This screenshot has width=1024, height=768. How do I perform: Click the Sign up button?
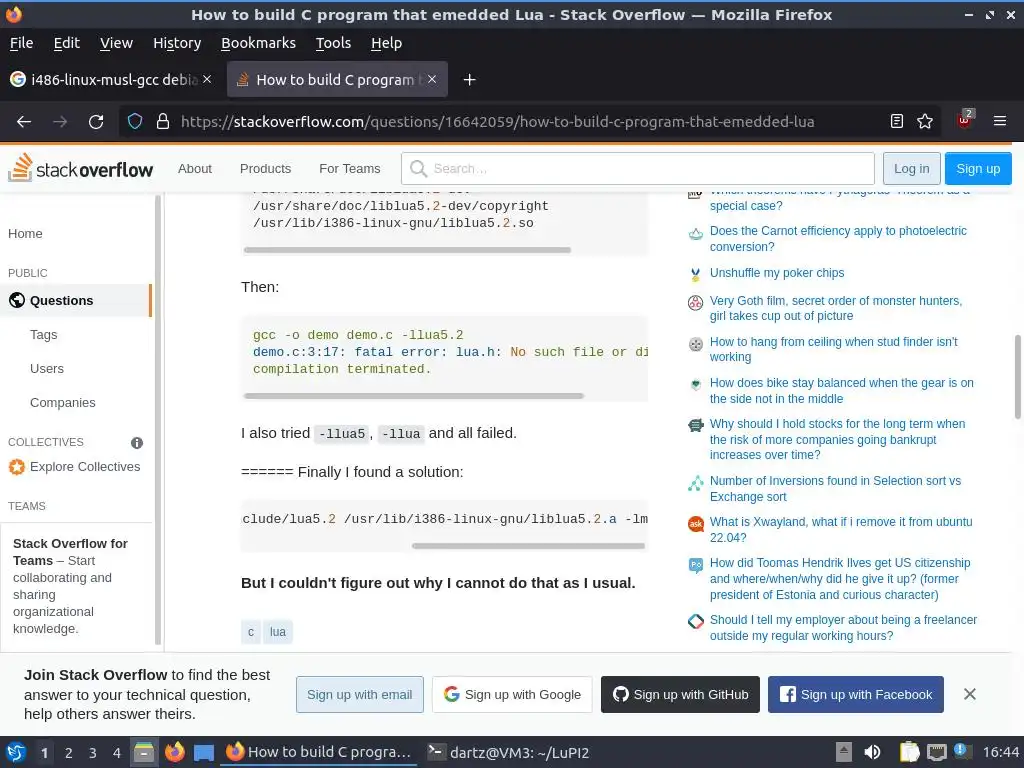pos(978,168)
